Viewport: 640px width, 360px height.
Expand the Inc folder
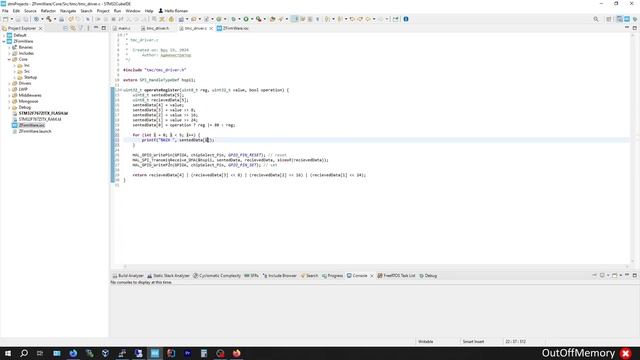click(x=15, y=65)
